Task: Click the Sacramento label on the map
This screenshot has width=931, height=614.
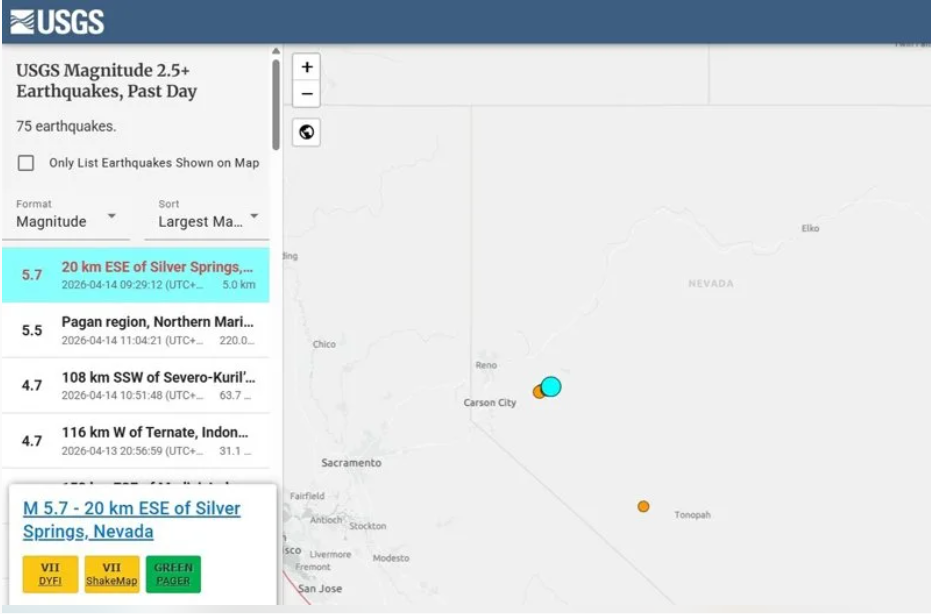Action: (x=352, y=463)
